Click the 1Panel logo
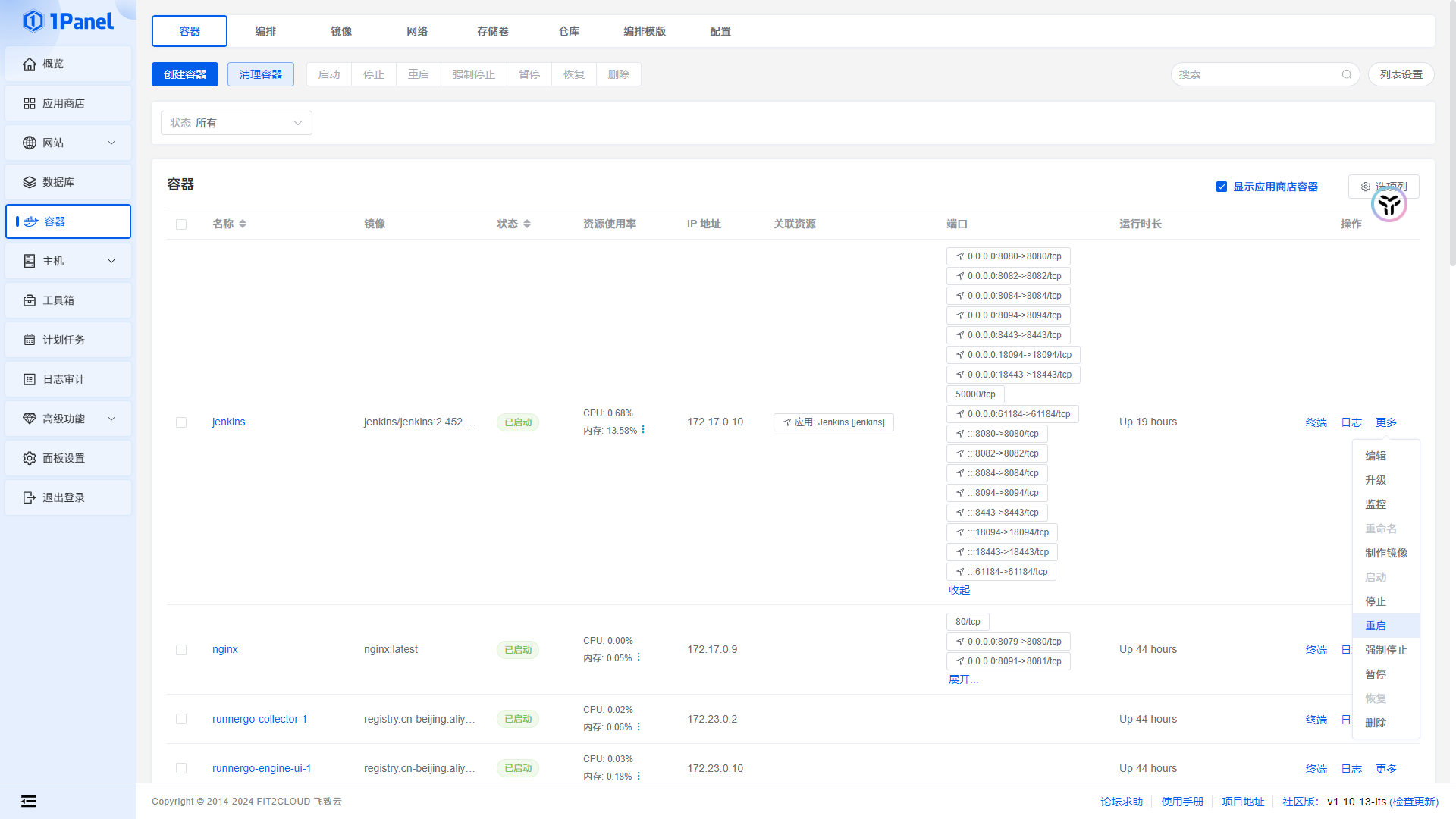The height and width of the screenshot is (819, 1456). click(68, 21)
